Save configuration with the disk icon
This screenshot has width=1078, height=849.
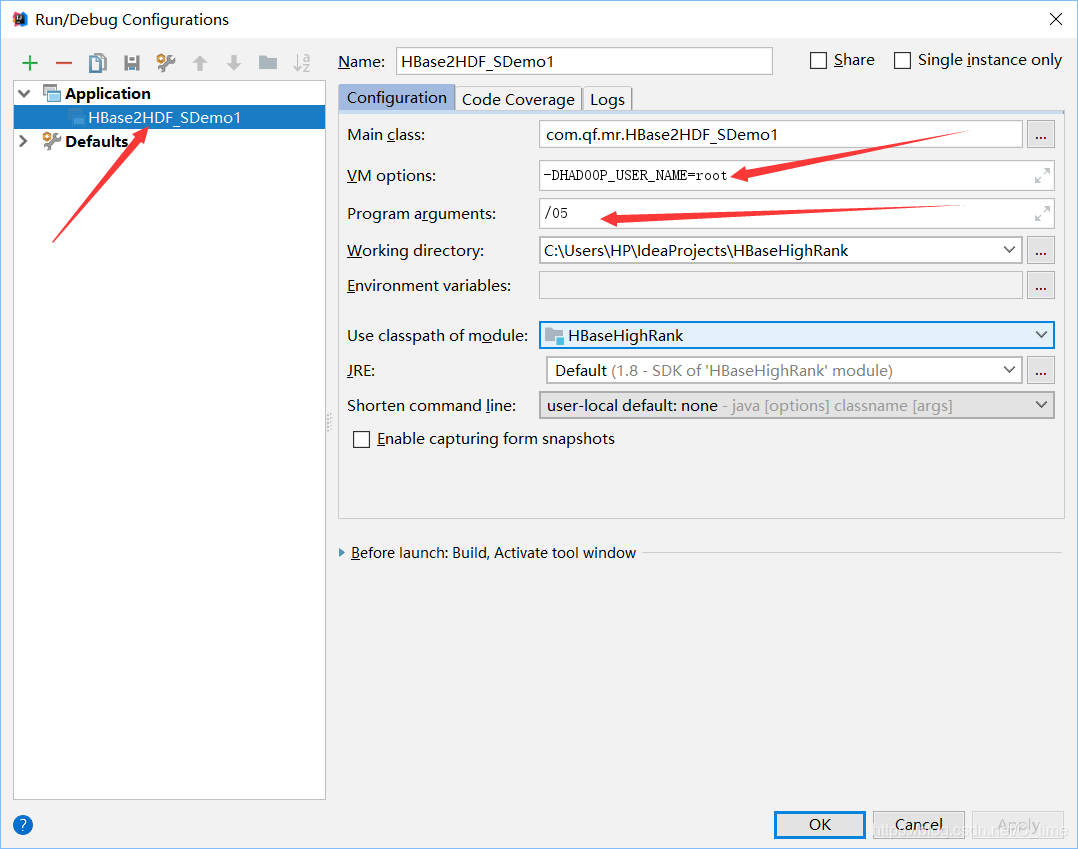tap(131, 63)
